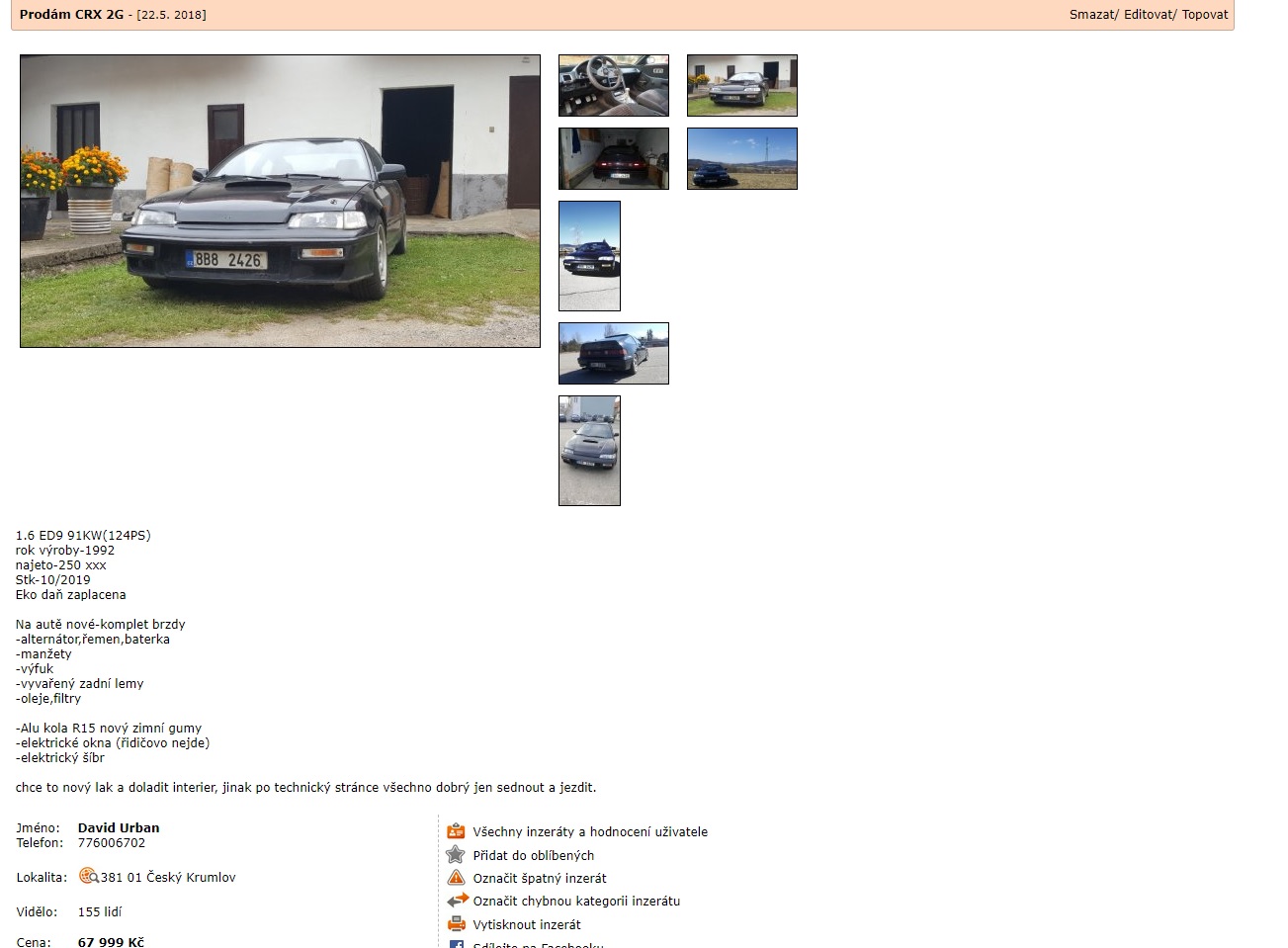
Task: Click the printer icon
Action: tap(456, 924)
